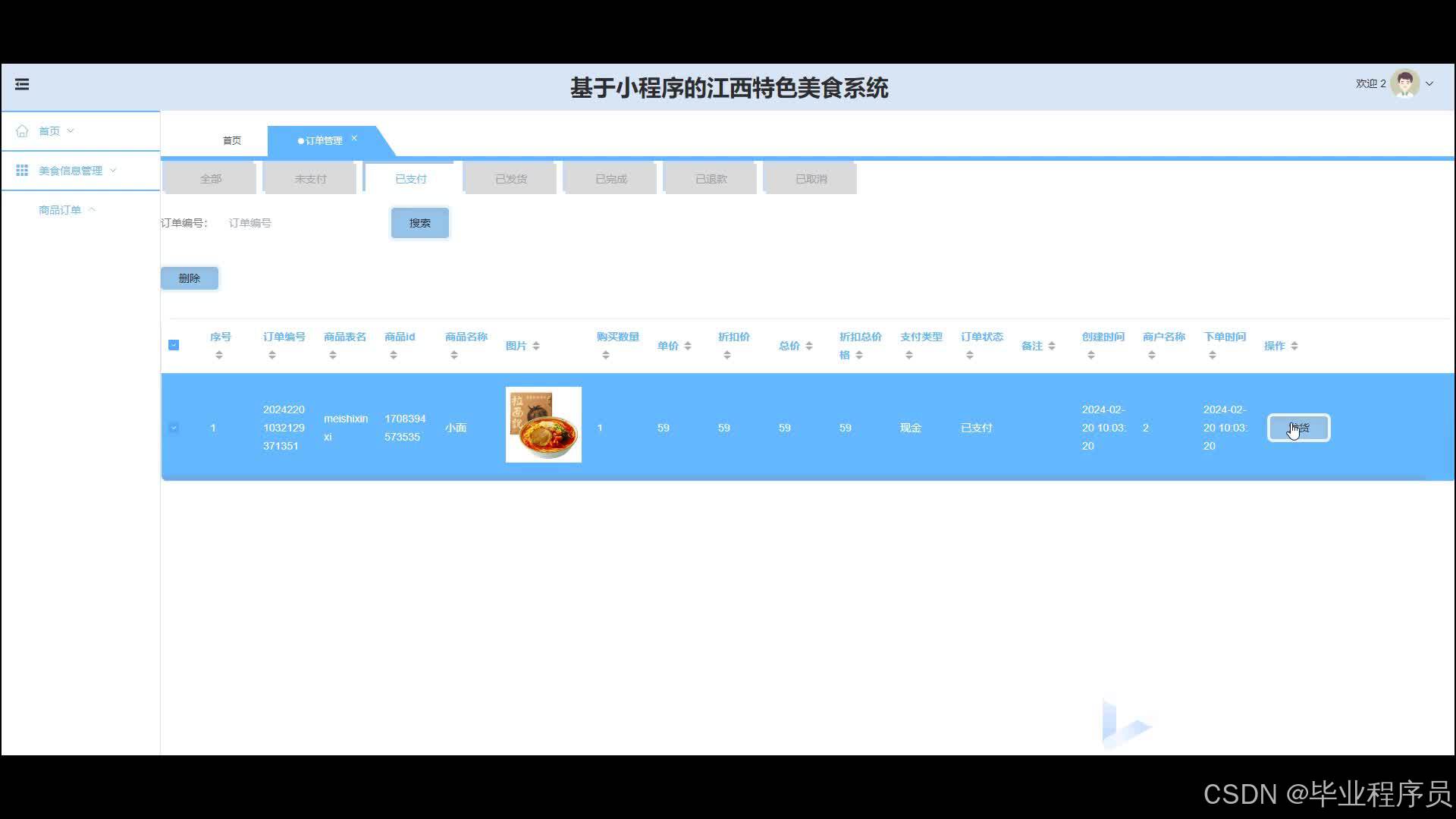The height and width of the screenshot is (819, 1456).
Task: Uncheck the first order row checkbox
Action: [x=174, y=428]
